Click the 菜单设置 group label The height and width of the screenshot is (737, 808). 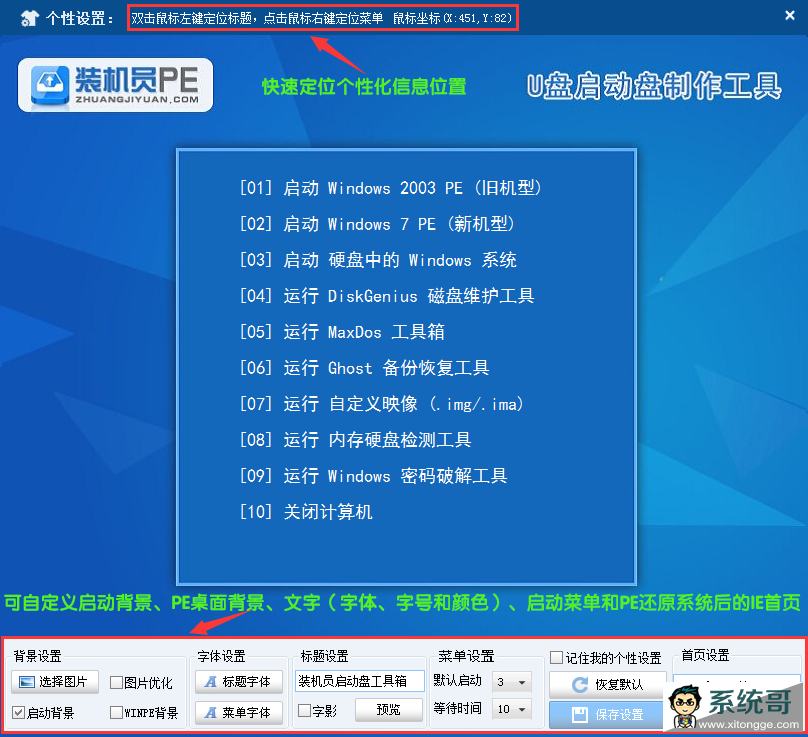[466, 656]
